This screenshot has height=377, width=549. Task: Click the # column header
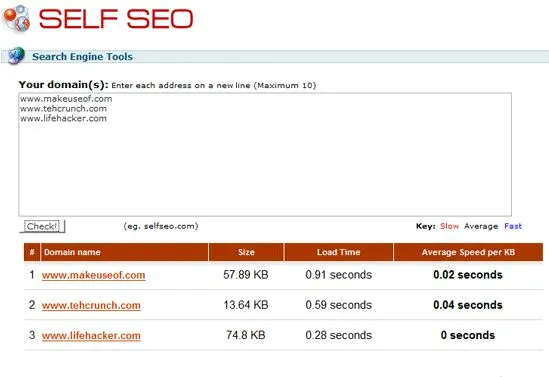coord(32,252)
